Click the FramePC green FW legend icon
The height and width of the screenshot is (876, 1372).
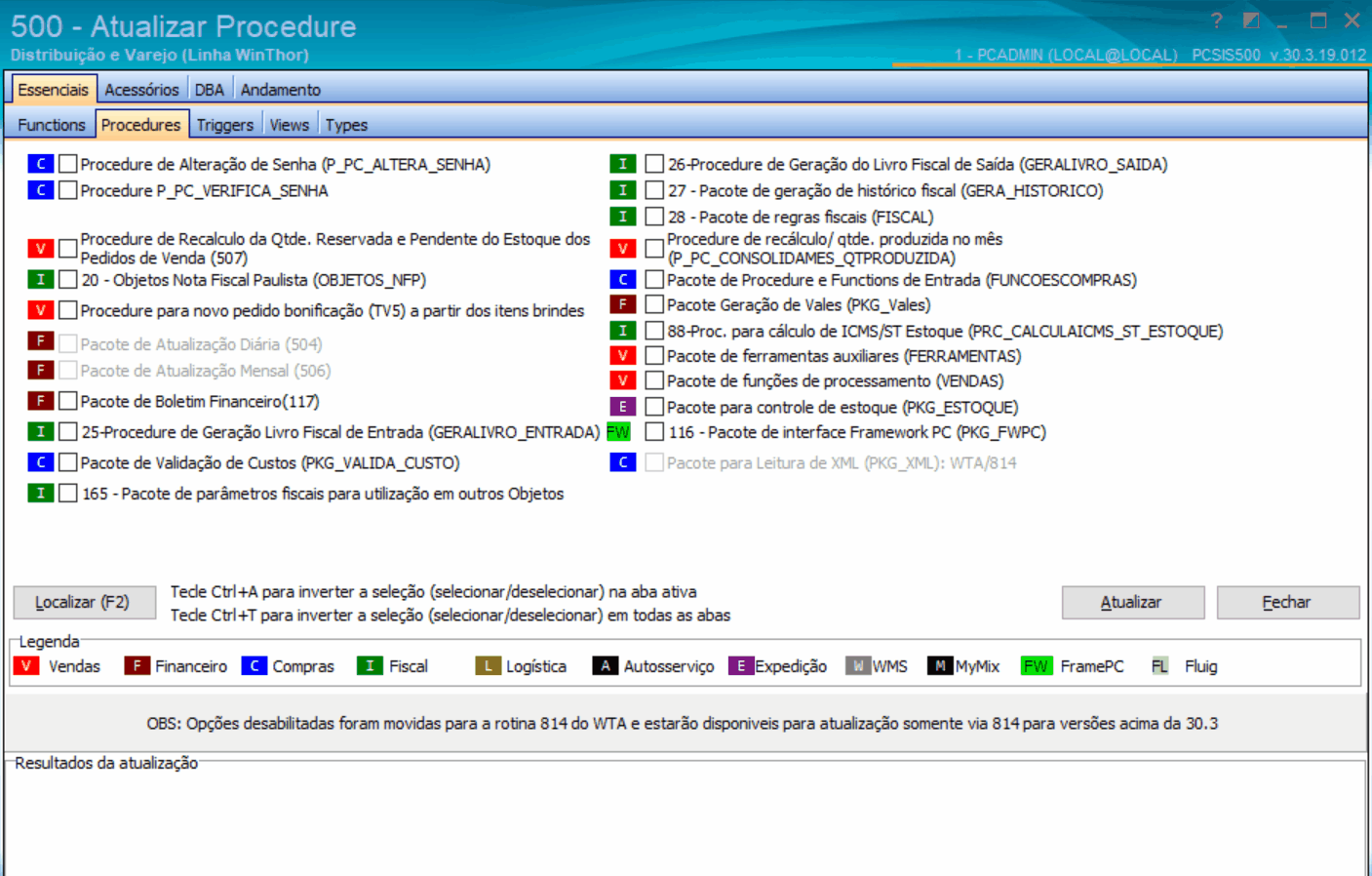click(x=1036, y=666)
